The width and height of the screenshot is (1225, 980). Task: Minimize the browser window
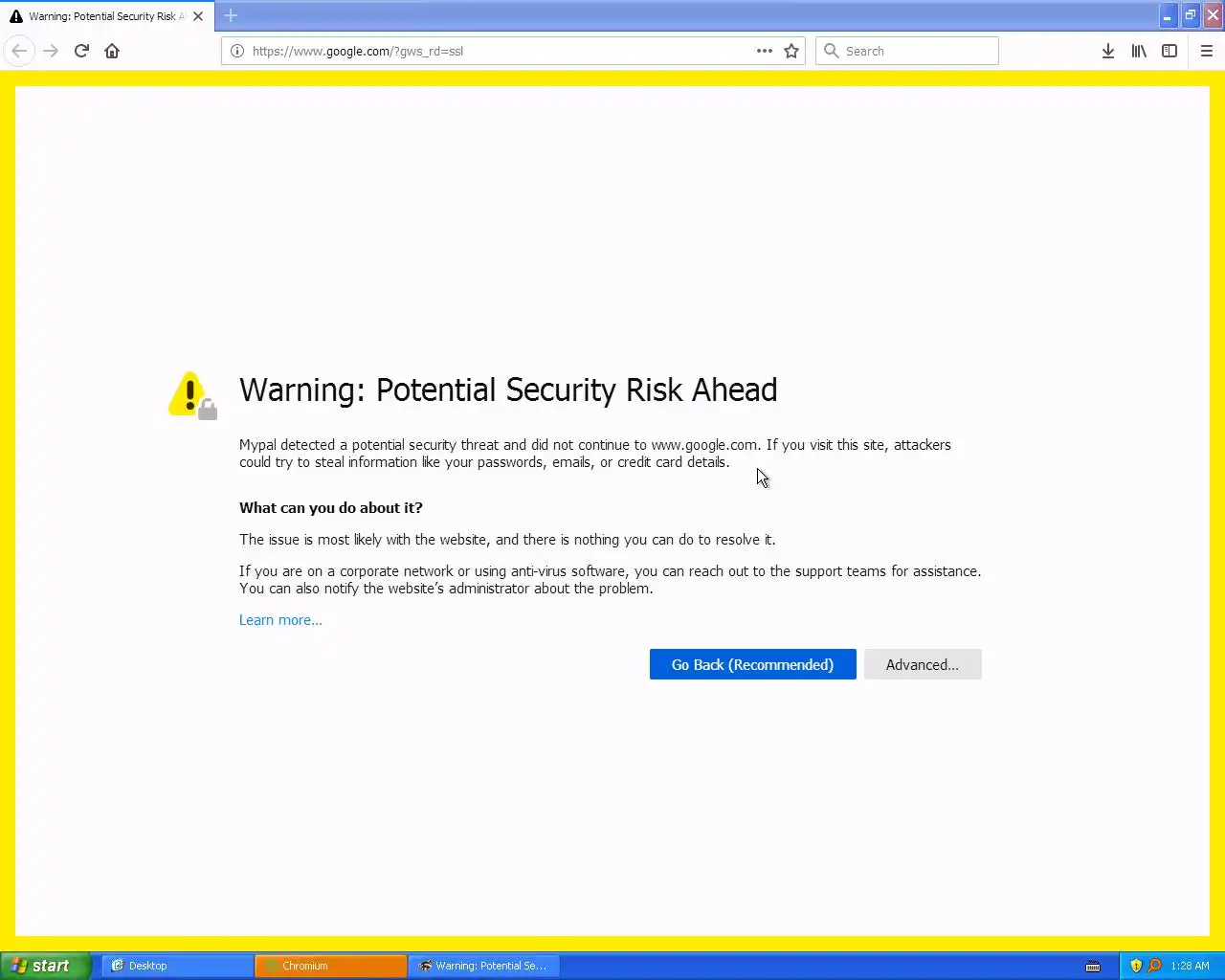point(1168,15)
